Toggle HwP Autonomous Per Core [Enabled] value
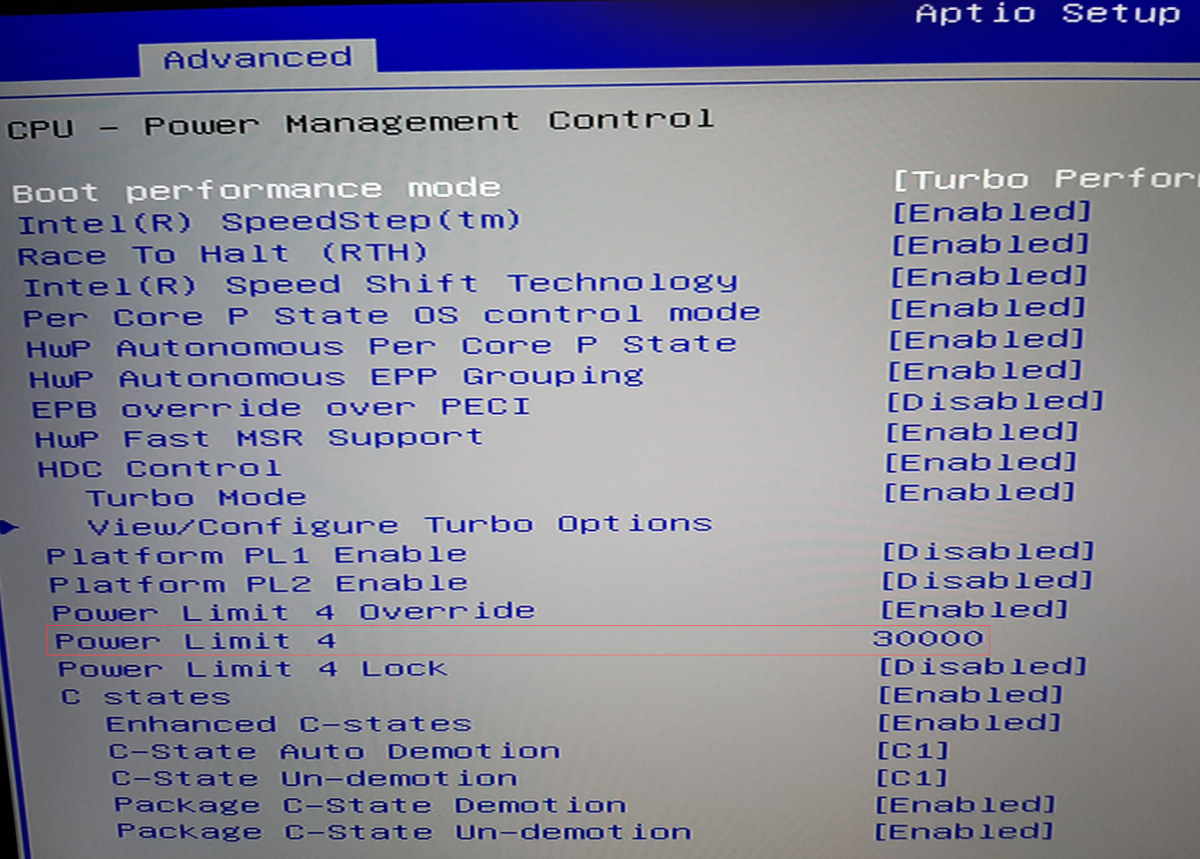 pos(986,339)
